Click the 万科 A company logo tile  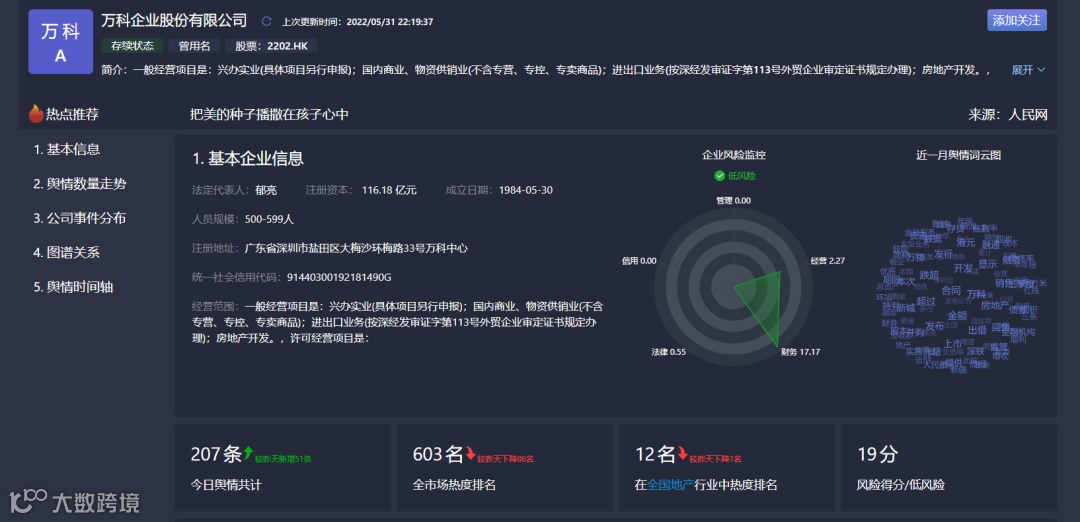pyautogui.click(x=61, y=41)
